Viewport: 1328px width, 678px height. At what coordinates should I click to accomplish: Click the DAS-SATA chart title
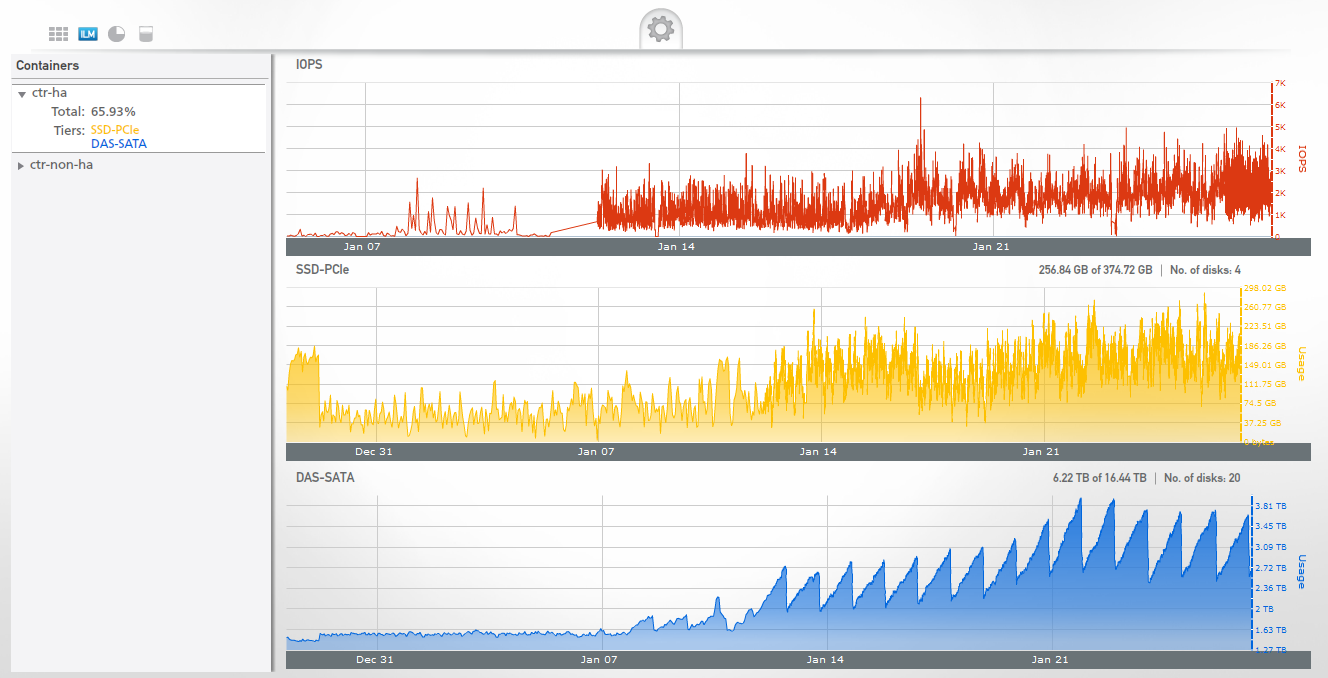pyautogui.click(x=325, y=478)
